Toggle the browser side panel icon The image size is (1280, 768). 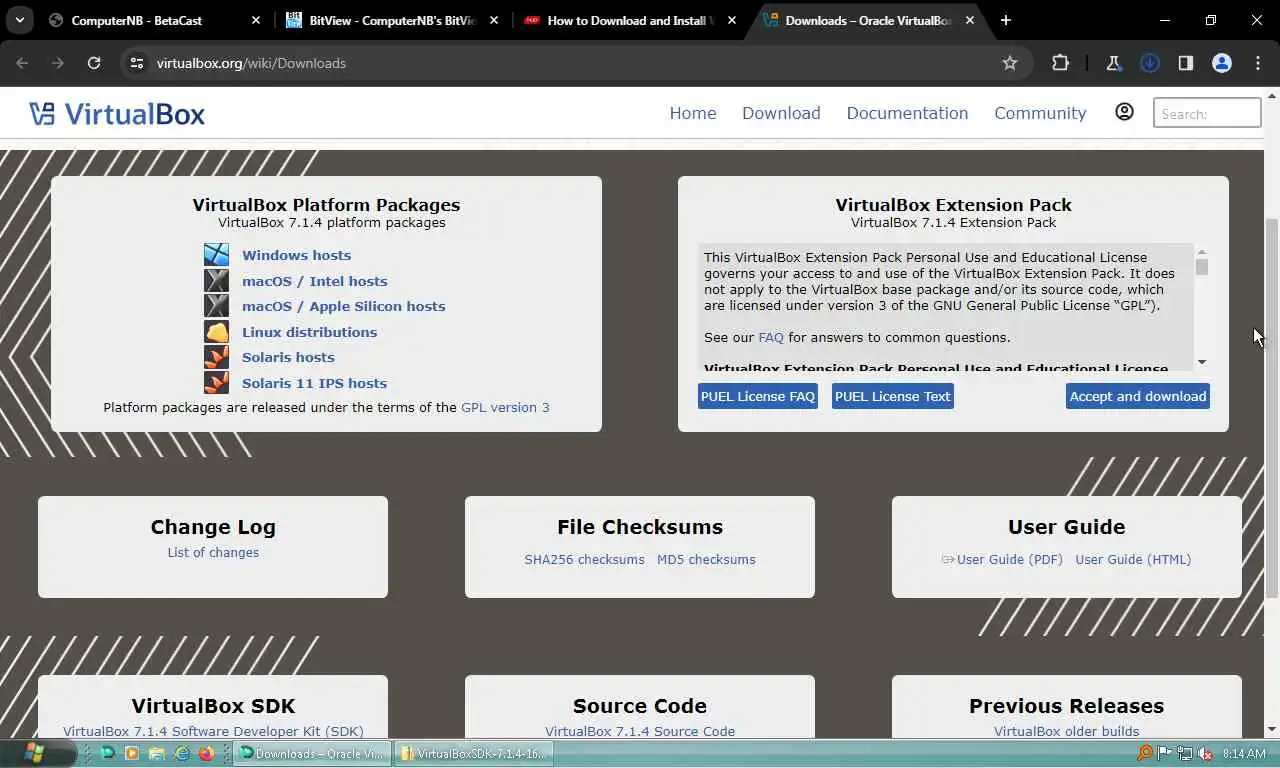click(1185, 63)
